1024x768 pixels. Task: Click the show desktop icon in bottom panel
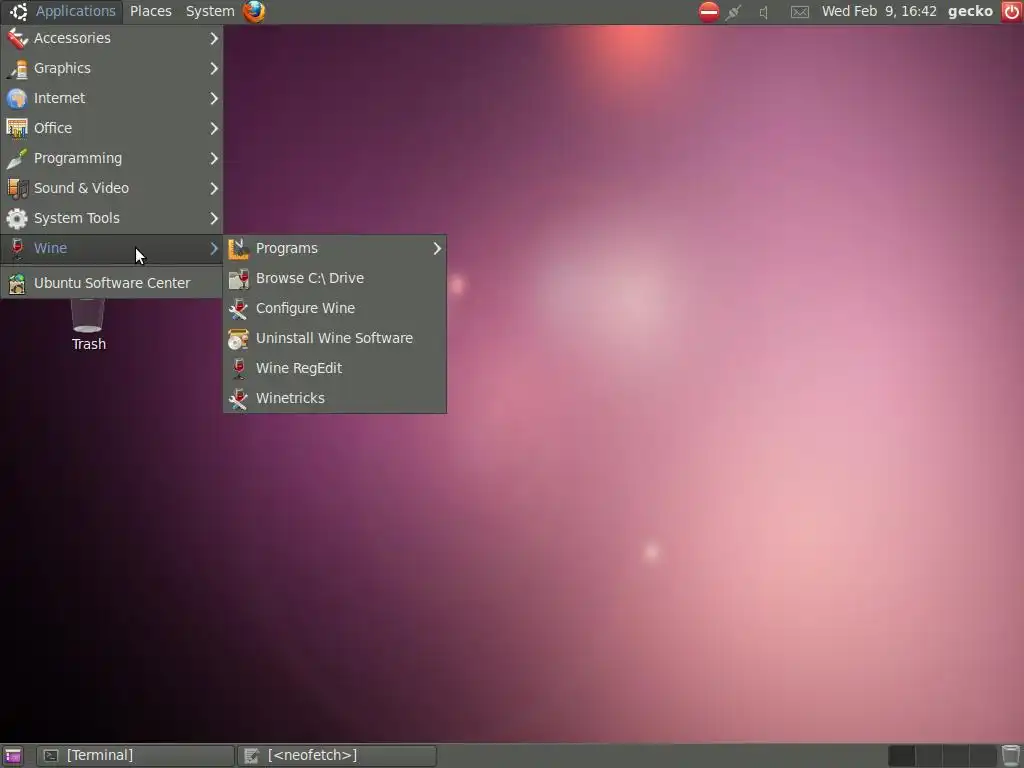click(x=12, y=756)
